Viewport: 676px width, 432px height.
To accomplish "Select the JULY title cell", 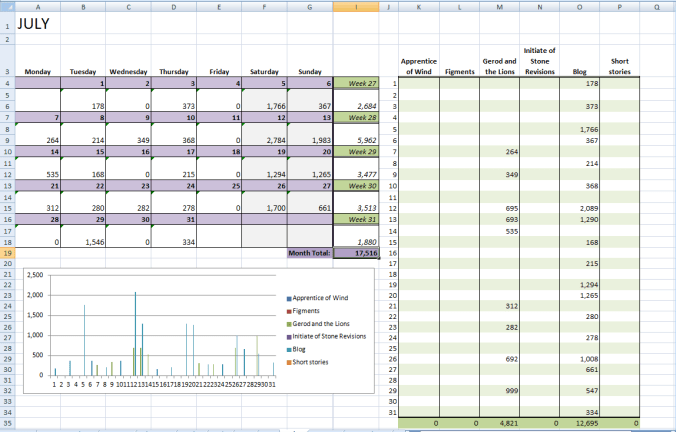I will tap(38, 23).
